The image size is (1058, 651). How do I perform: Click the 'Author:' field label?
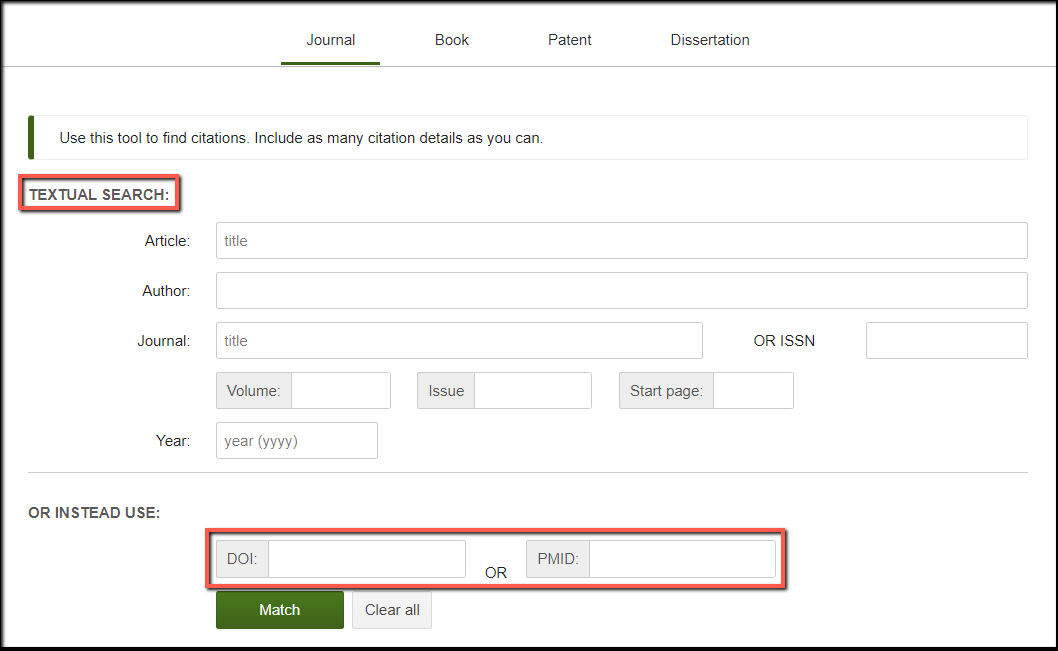[x=166, y=291]
